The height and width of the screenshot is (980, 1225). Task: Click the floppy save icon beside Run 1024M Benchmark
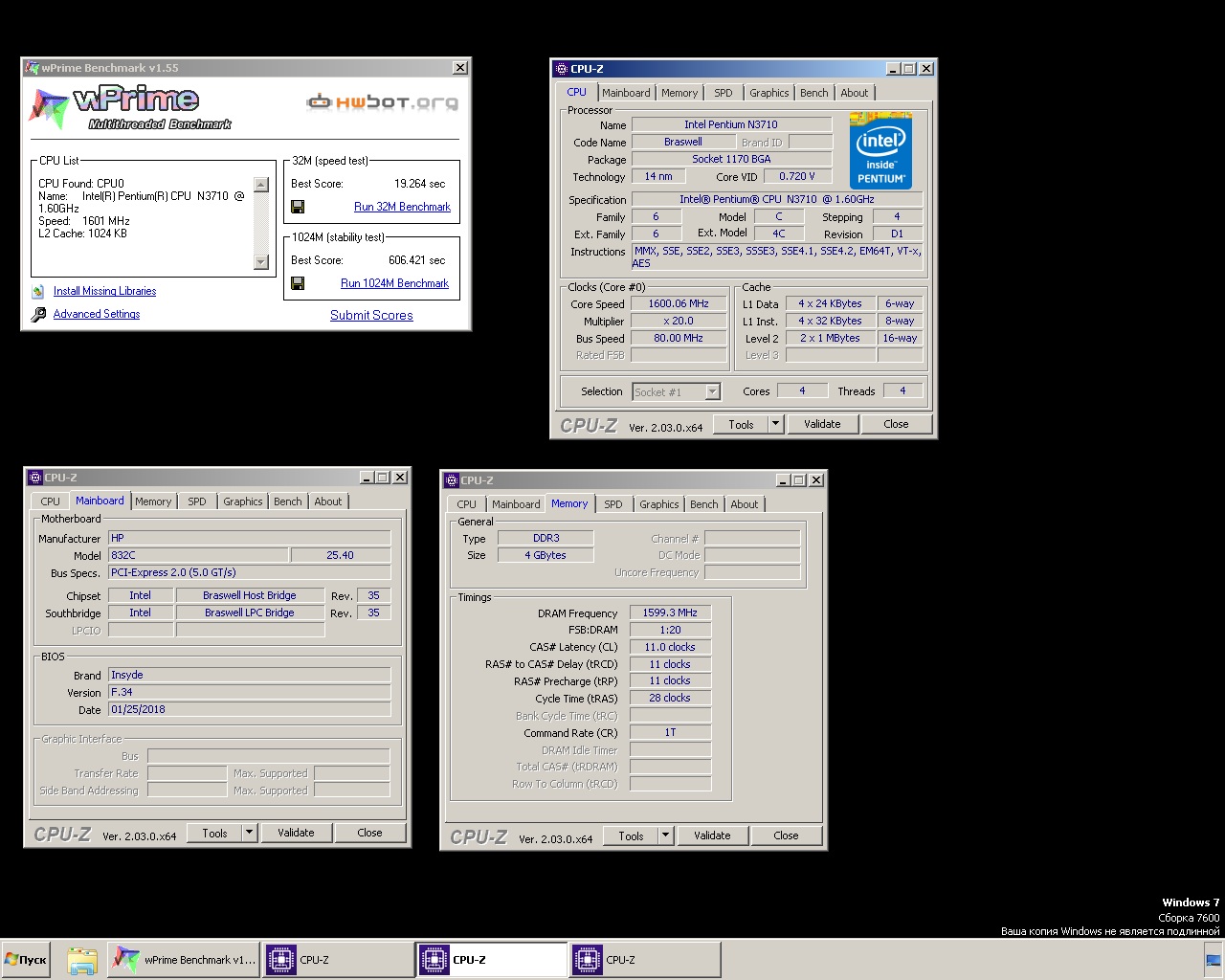coord(298,283)
